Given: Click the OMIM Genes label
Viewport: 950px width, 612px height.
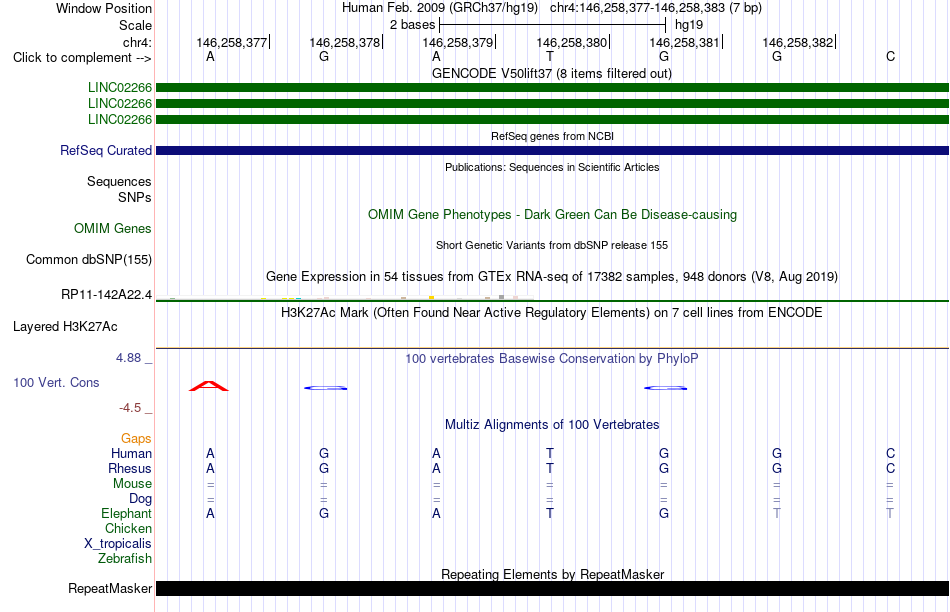Looking at the screenshot, I should [113, 228].
